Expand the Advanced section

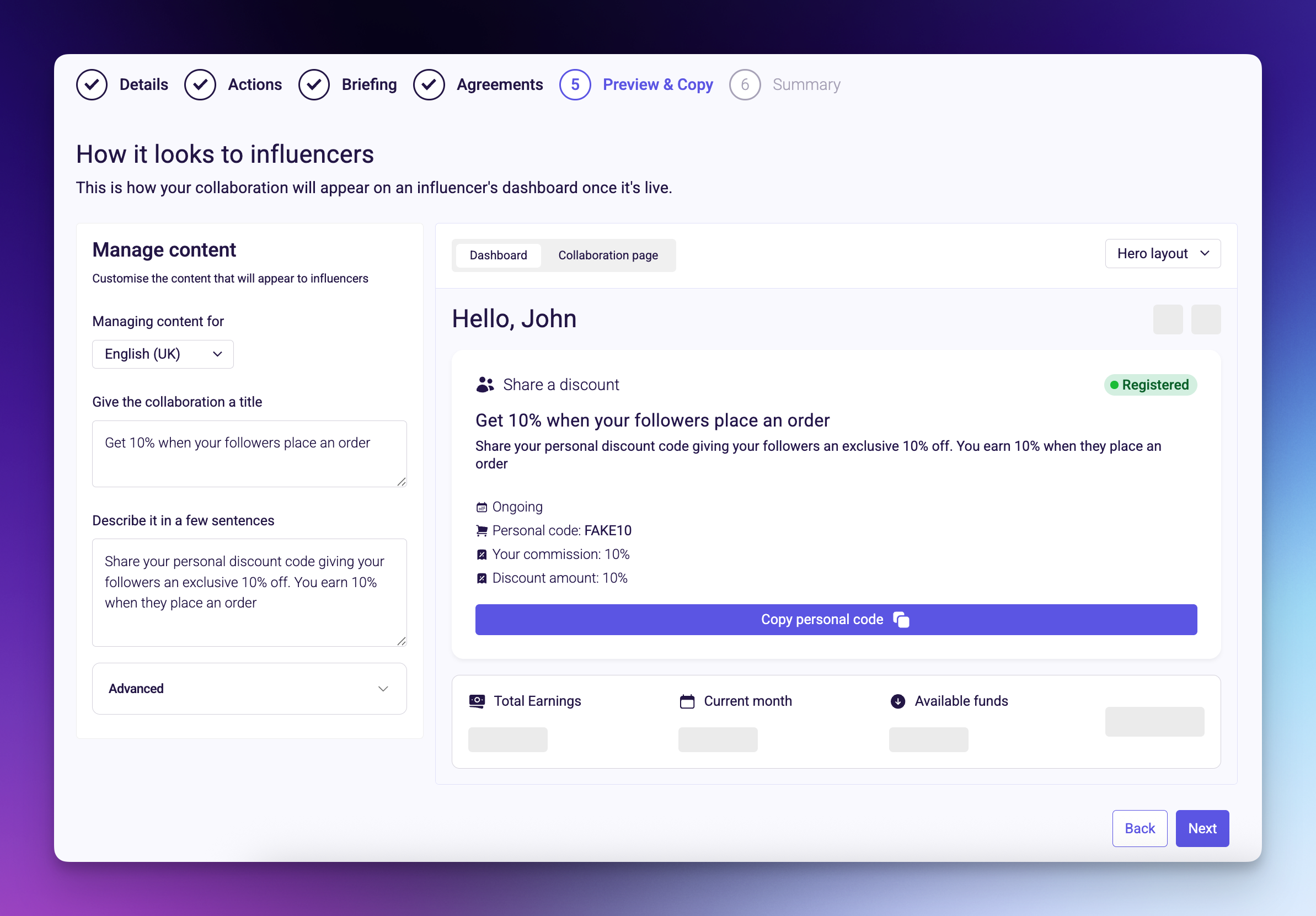[249, 688]
